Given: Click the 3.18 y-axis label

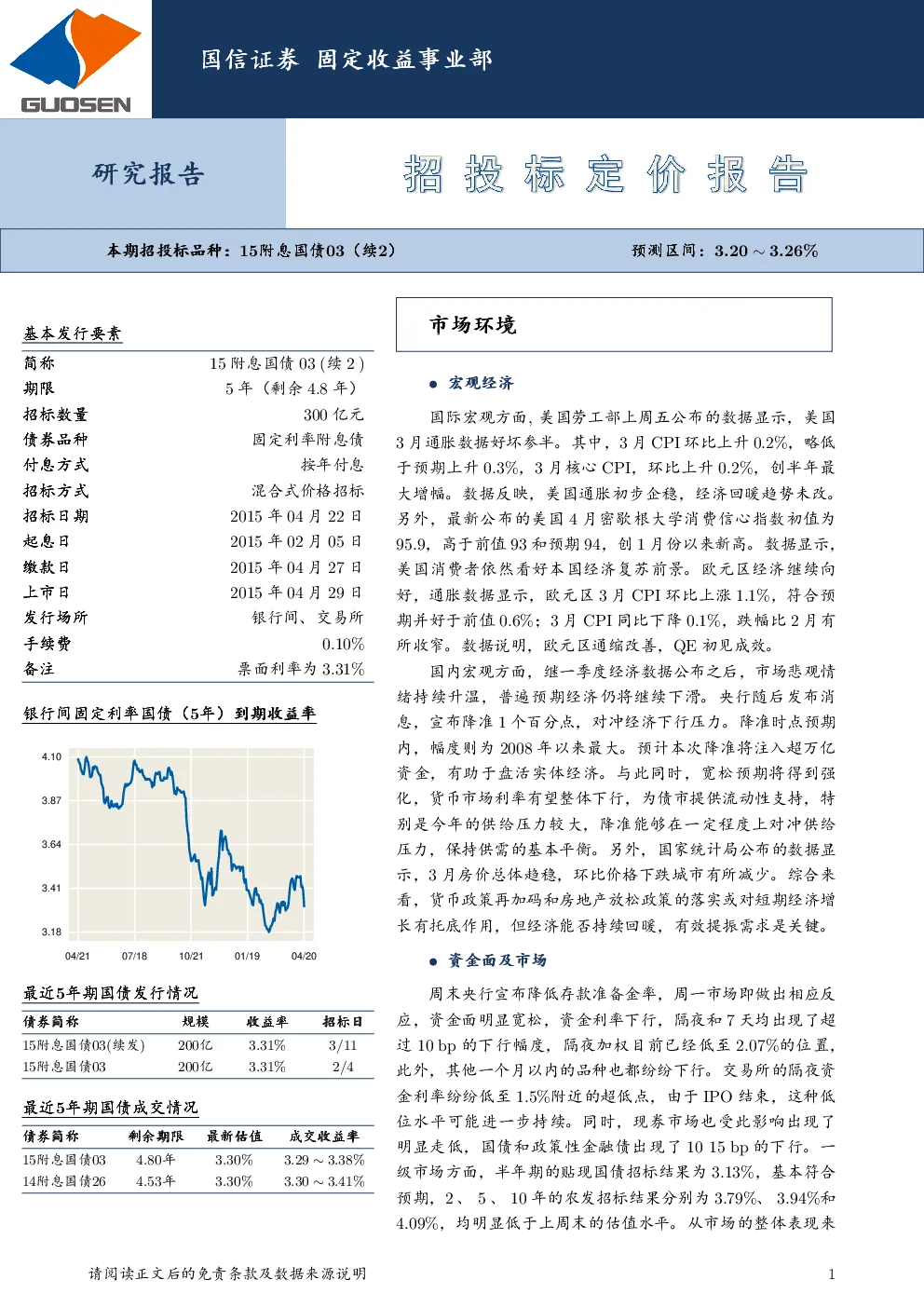Looking at the screenshot, I should click(x=51, y=932).
